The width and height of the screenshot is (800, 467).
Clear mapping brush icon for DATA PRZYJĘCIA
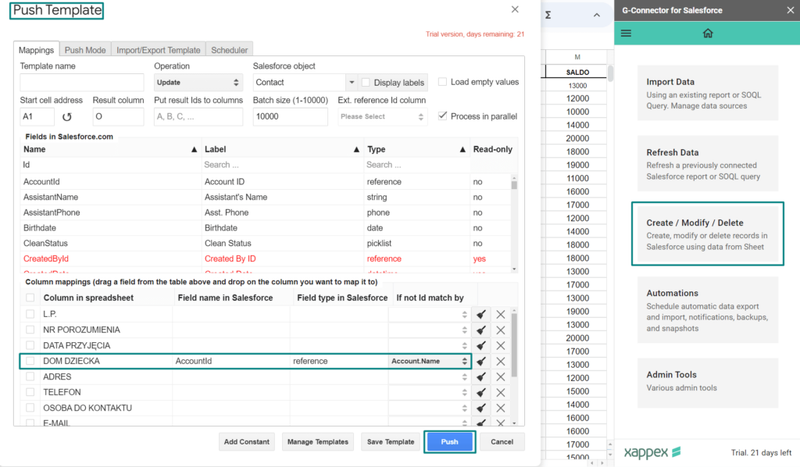481,346
